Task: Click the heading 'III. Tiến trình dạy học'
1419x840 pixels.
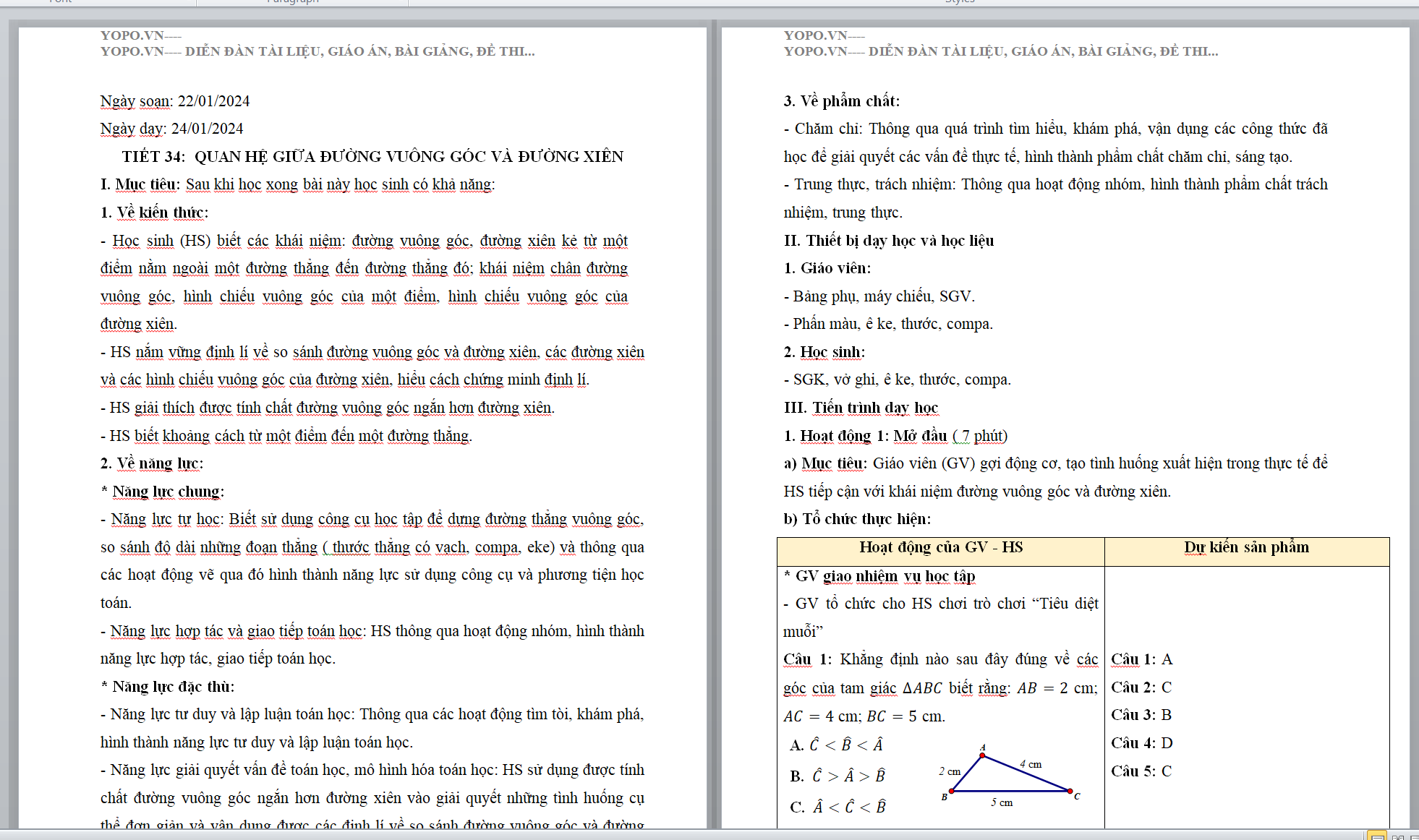Action: point(861,408)
